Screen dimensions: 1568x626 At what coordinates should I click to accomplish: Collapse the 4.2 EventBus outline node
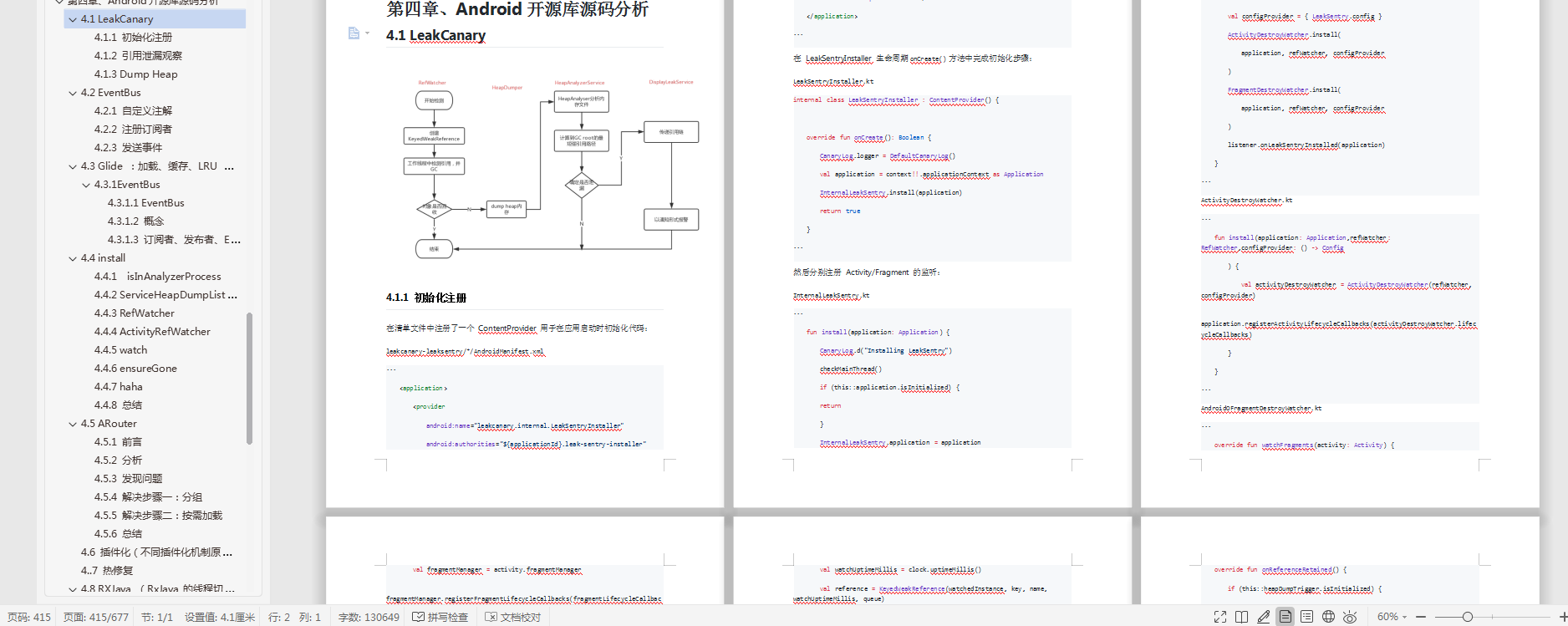coord(73,93)
